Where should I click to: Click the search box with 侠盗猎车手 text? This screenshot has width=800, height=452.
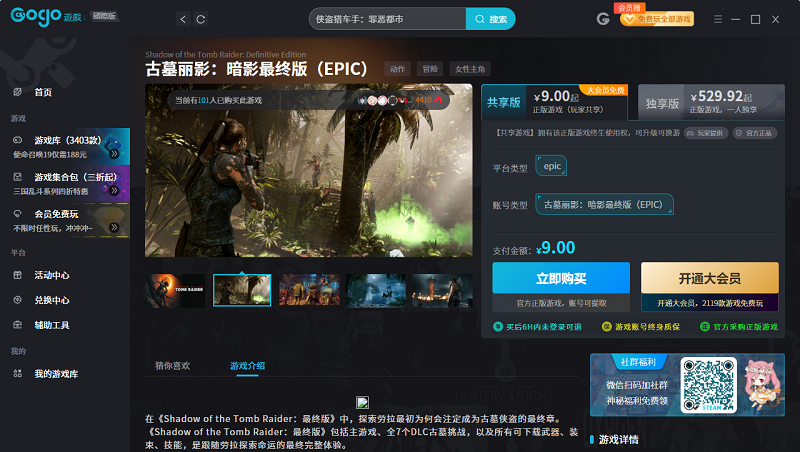click(387, 19)
